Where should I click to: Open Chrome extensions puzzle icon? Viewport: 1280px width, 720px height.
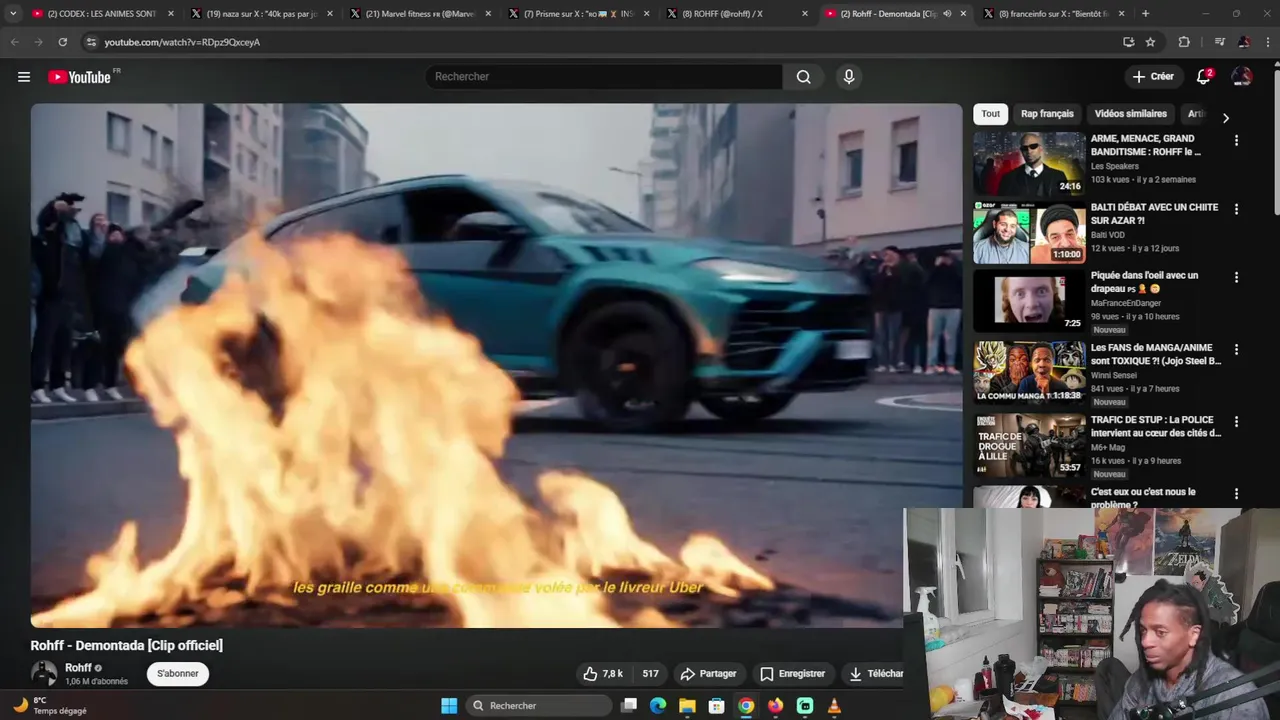coord(1184,42)
